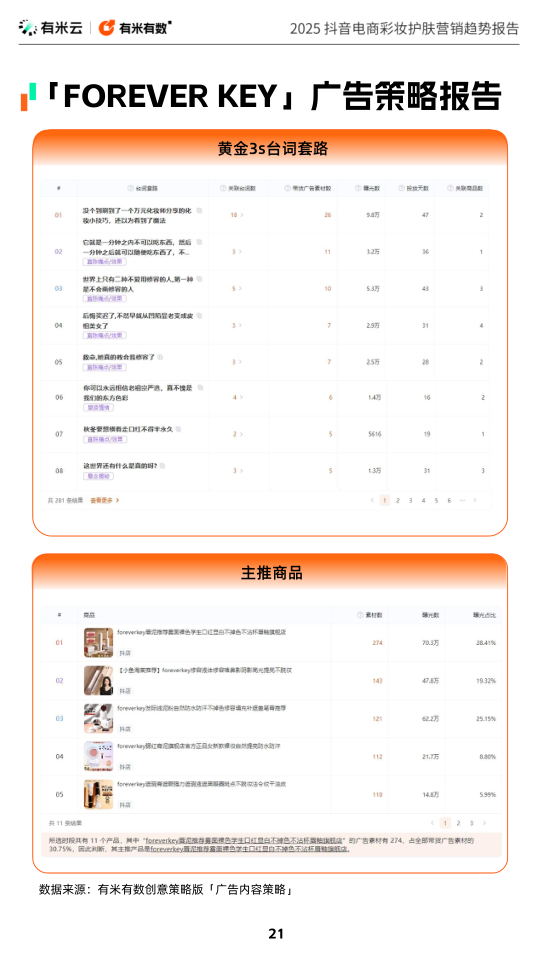
Task: Expand related scripts chevron in row 08
Action: (x=241, y=471)
